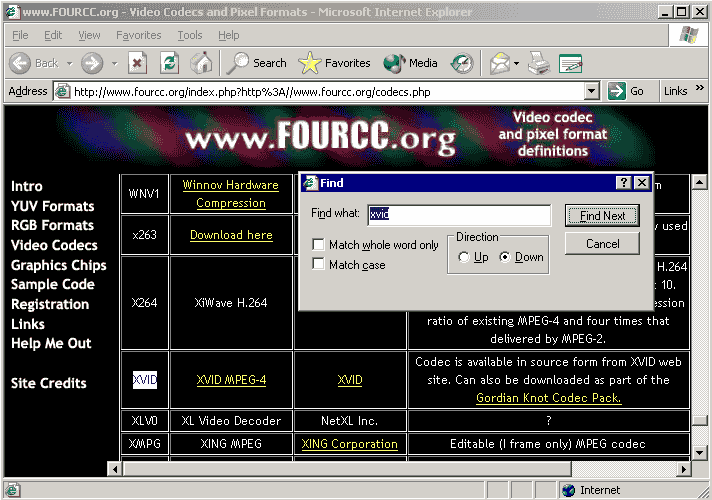Image resolution: width=712 pixels, height=500 pixels.
Task: Close the Find dialog with X
Action: click(642, 183)
